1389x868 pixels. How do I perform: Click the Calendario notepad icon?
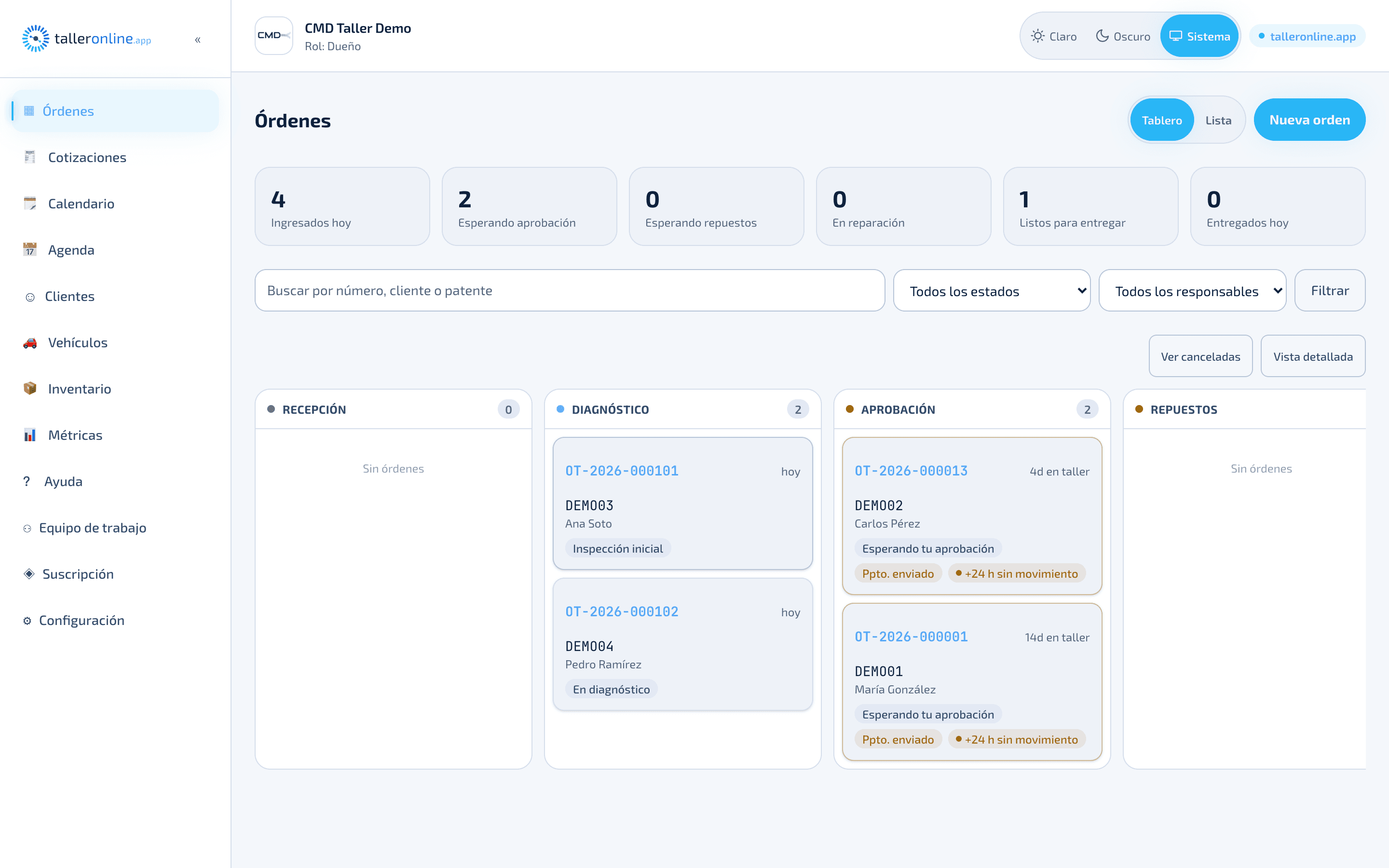30,204
